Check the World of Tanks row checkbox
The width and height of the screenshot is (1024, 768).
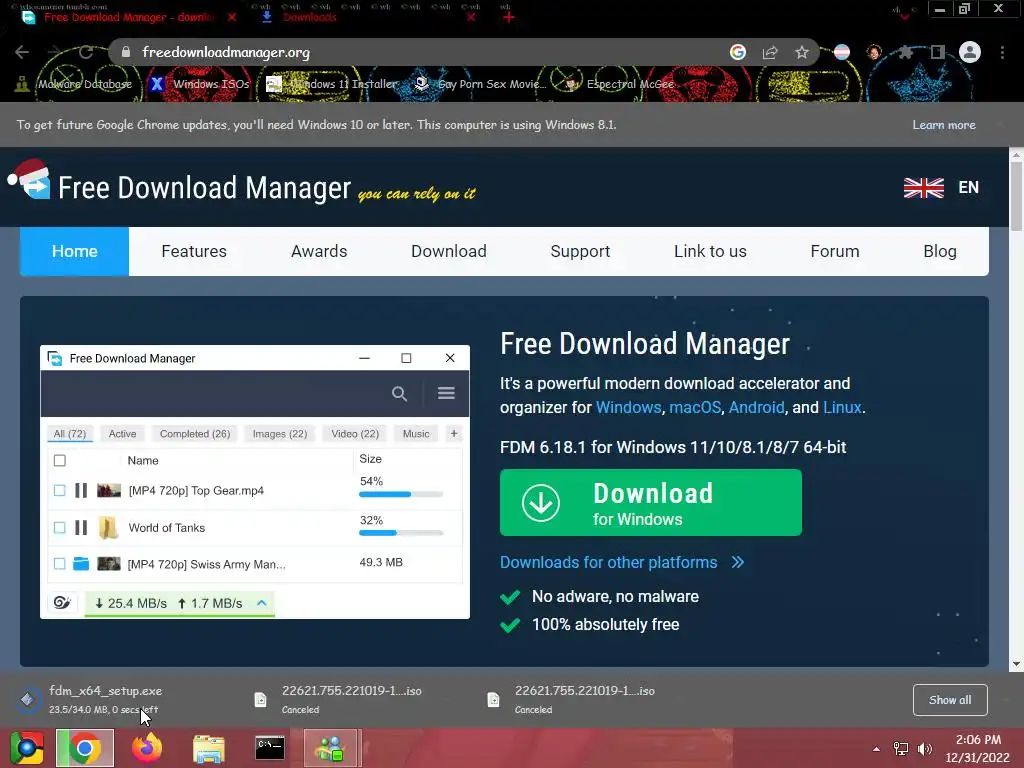pyautogui.click(x=59, y=528)
